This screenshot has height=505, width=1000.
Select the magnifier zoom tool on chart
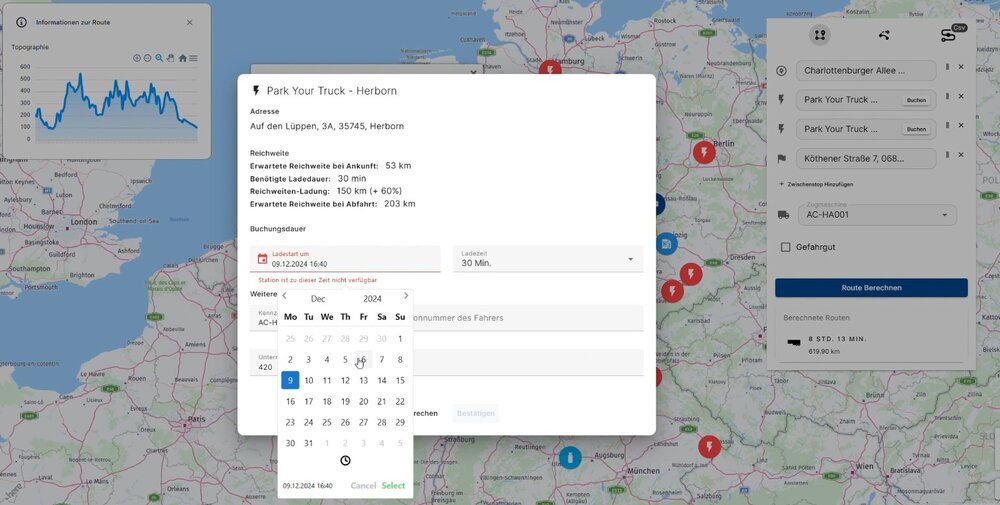point(160,58)
